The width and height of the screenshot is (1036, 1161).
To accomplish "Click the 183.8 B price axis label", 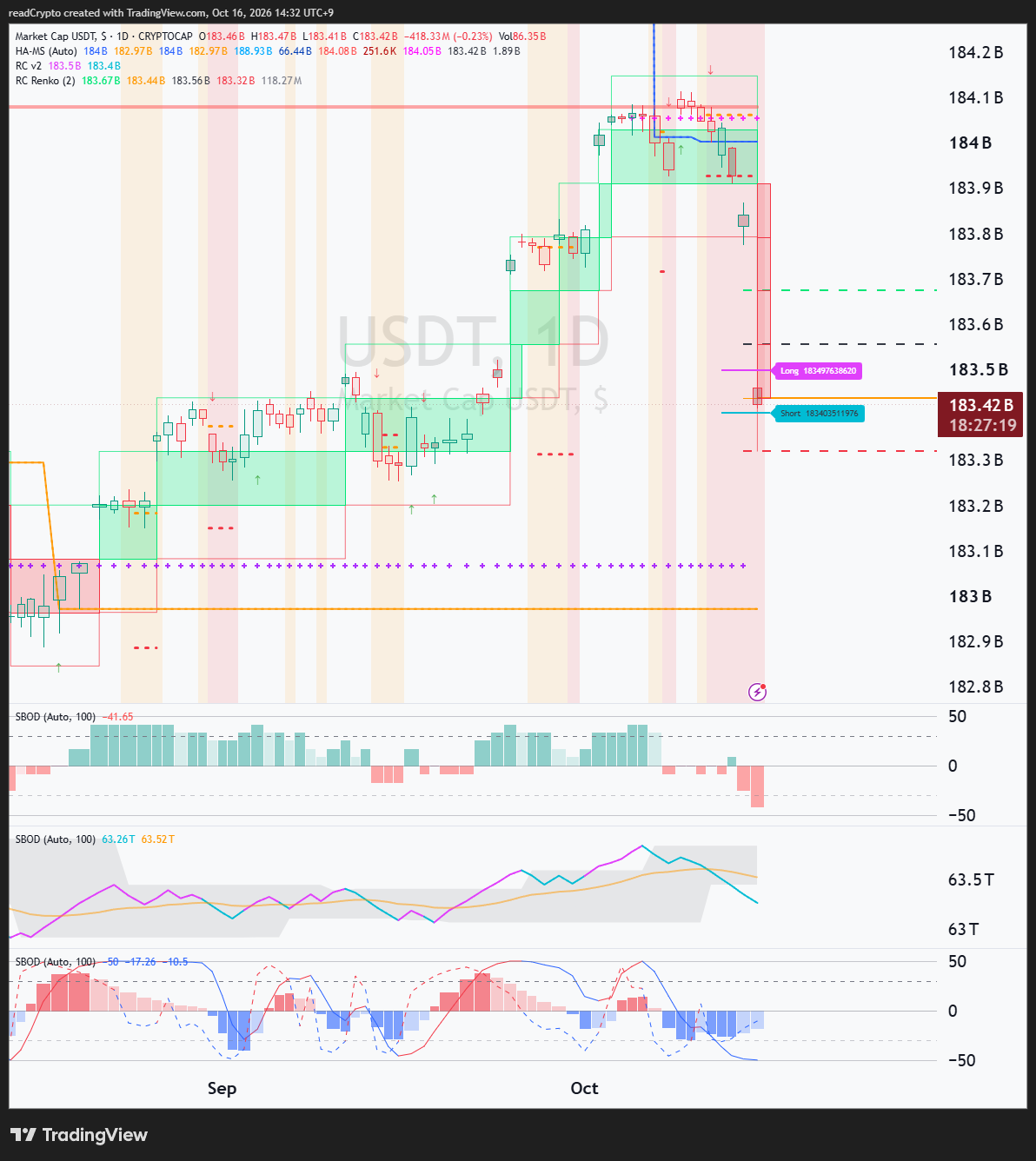I will pos(976,235).
